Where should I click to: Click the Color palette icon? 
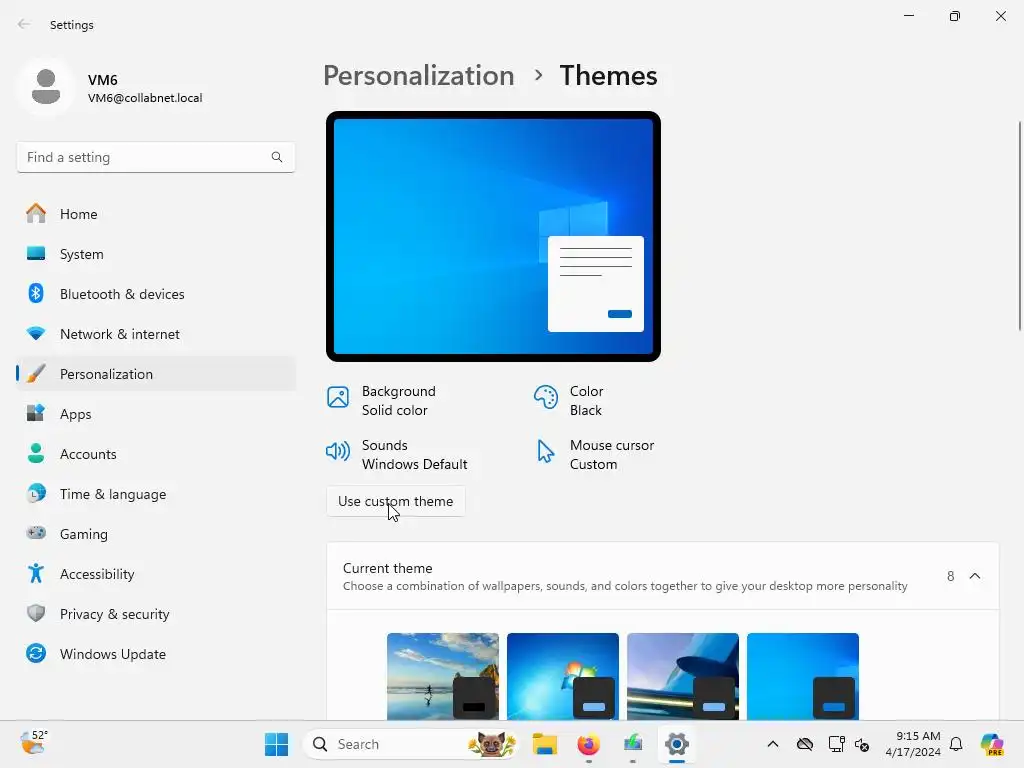[x=546, y=397]
